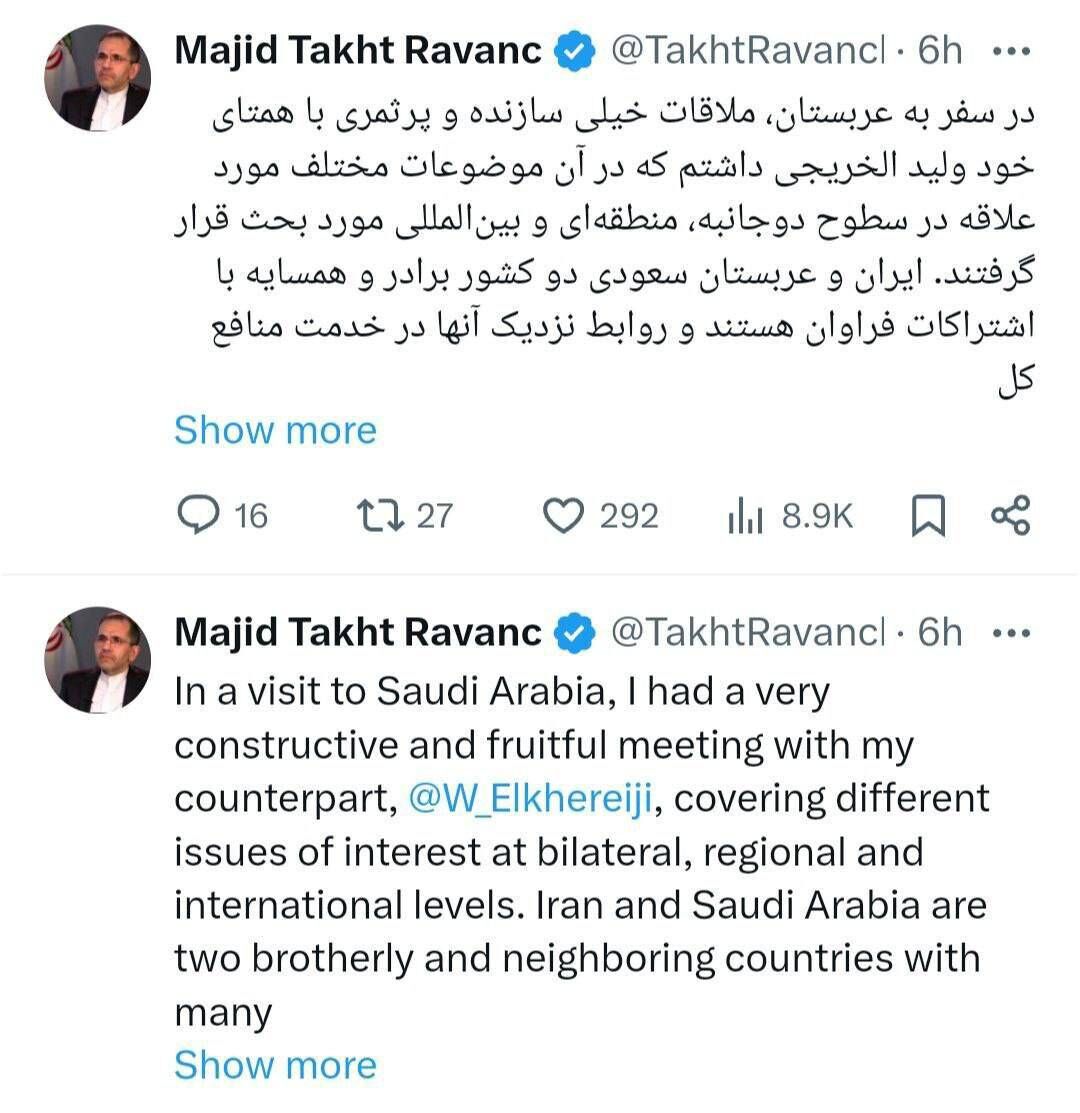Bookmark the Persian tweet
Screen dimensions: 1080x1113
point(929,516)
